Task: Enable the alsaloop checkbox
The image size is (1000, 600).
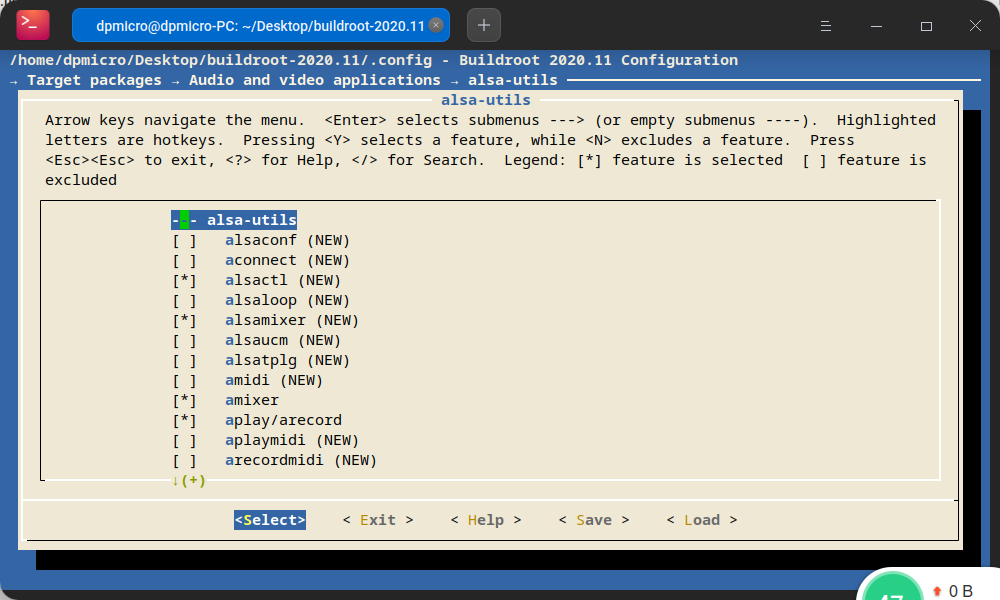Action: (x=184, y=300)
